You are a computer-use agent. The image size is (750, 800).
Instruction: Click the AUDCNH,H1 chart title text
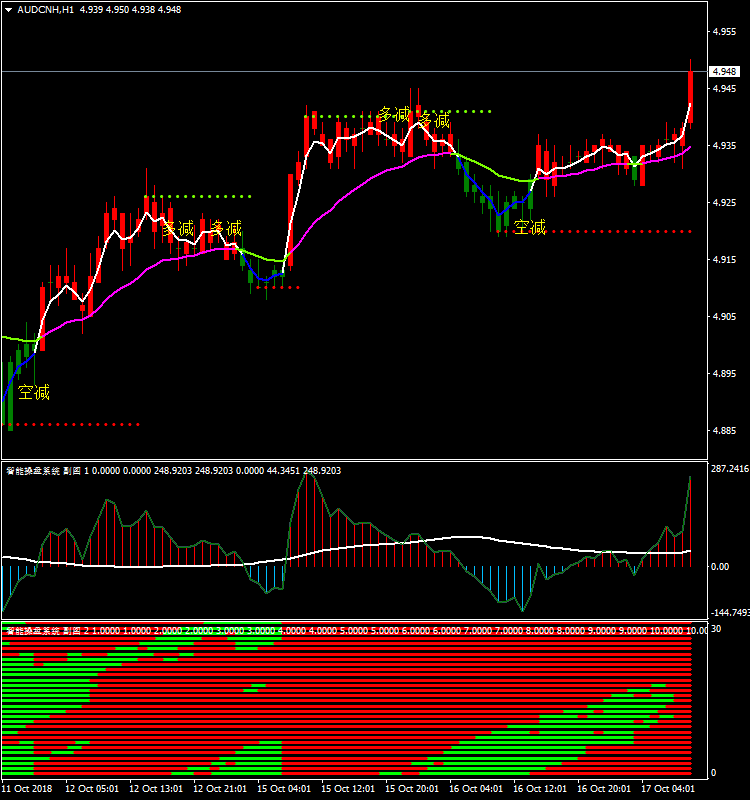(x=45, y=9)
